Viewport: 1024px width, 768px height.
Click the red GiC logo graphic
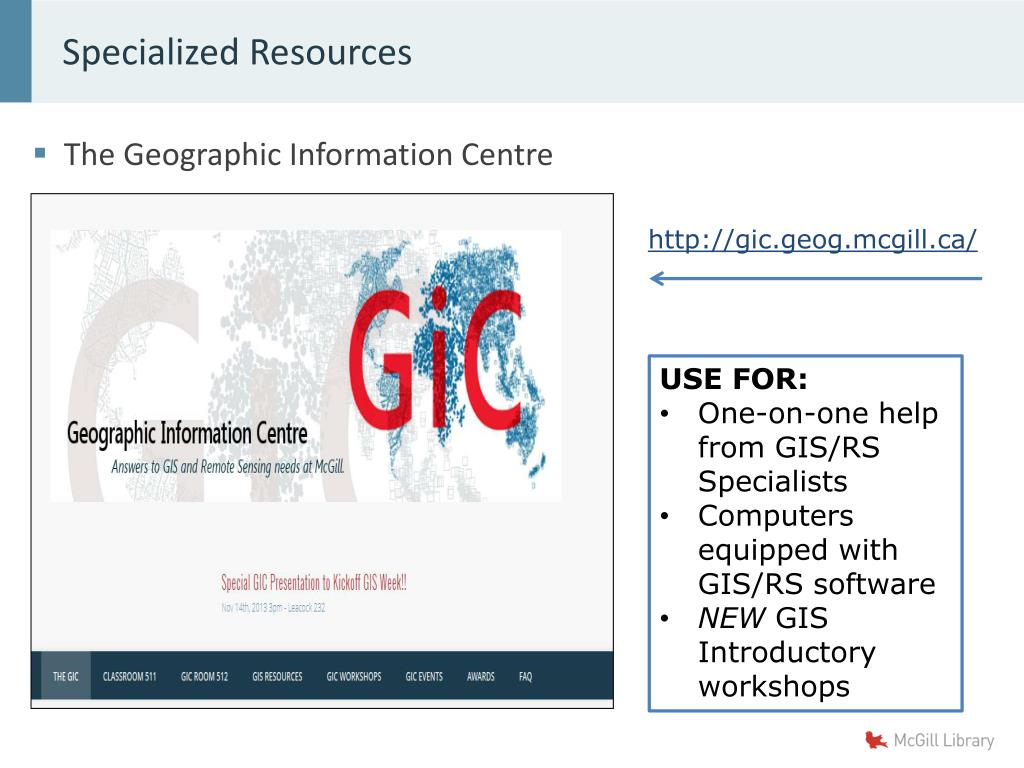[435, 359]
